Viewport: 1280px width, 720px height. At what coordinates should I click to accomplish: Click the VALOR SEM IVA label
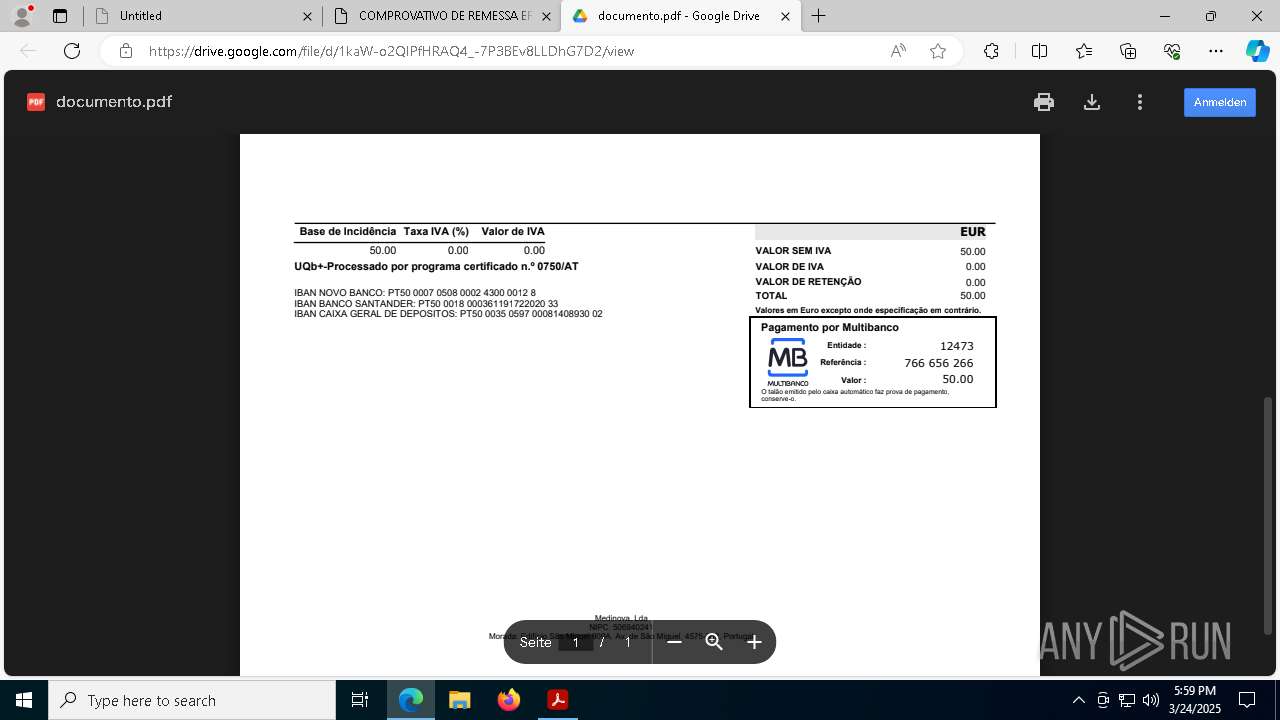coord(793,251)
